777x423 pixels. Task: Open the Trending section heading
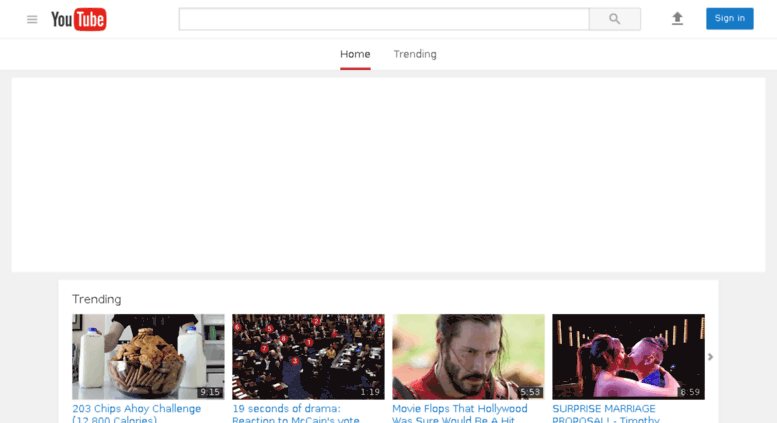pyautogui.click(x=97, y=299)
